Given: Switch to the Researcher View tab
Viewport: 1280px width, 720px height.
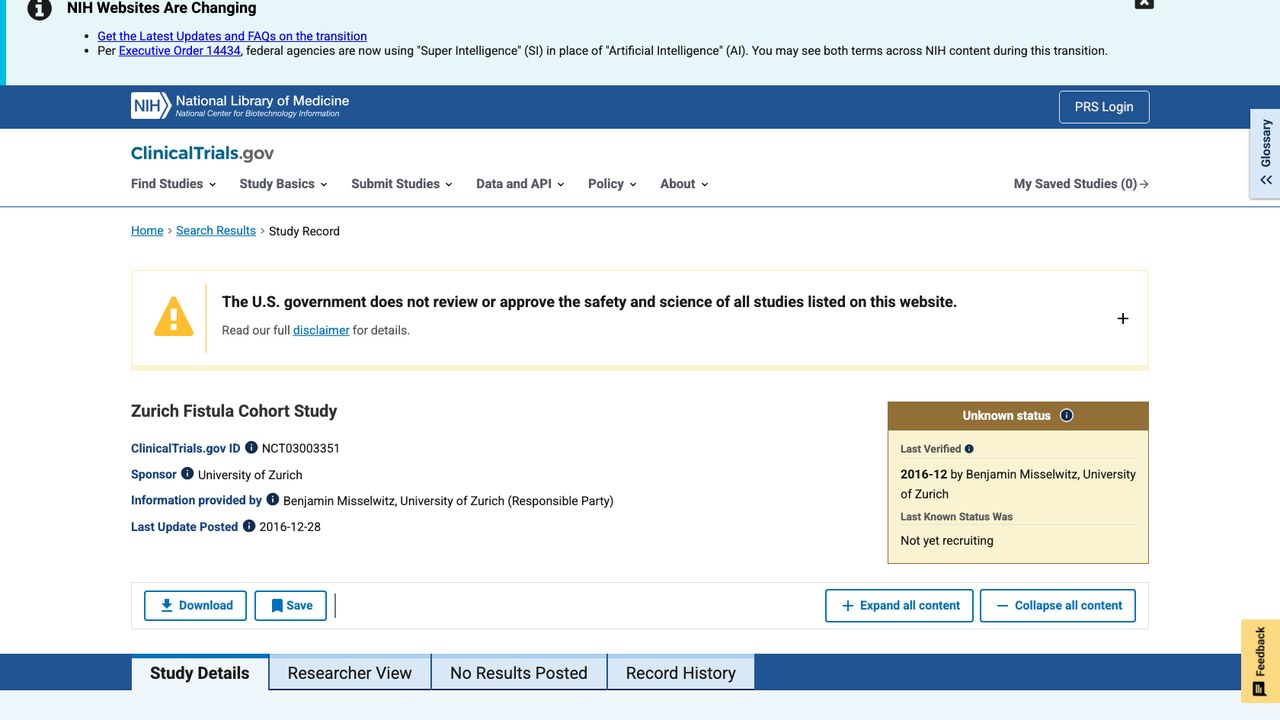Looking at the screenshot, I should click(x=350, y=673).
